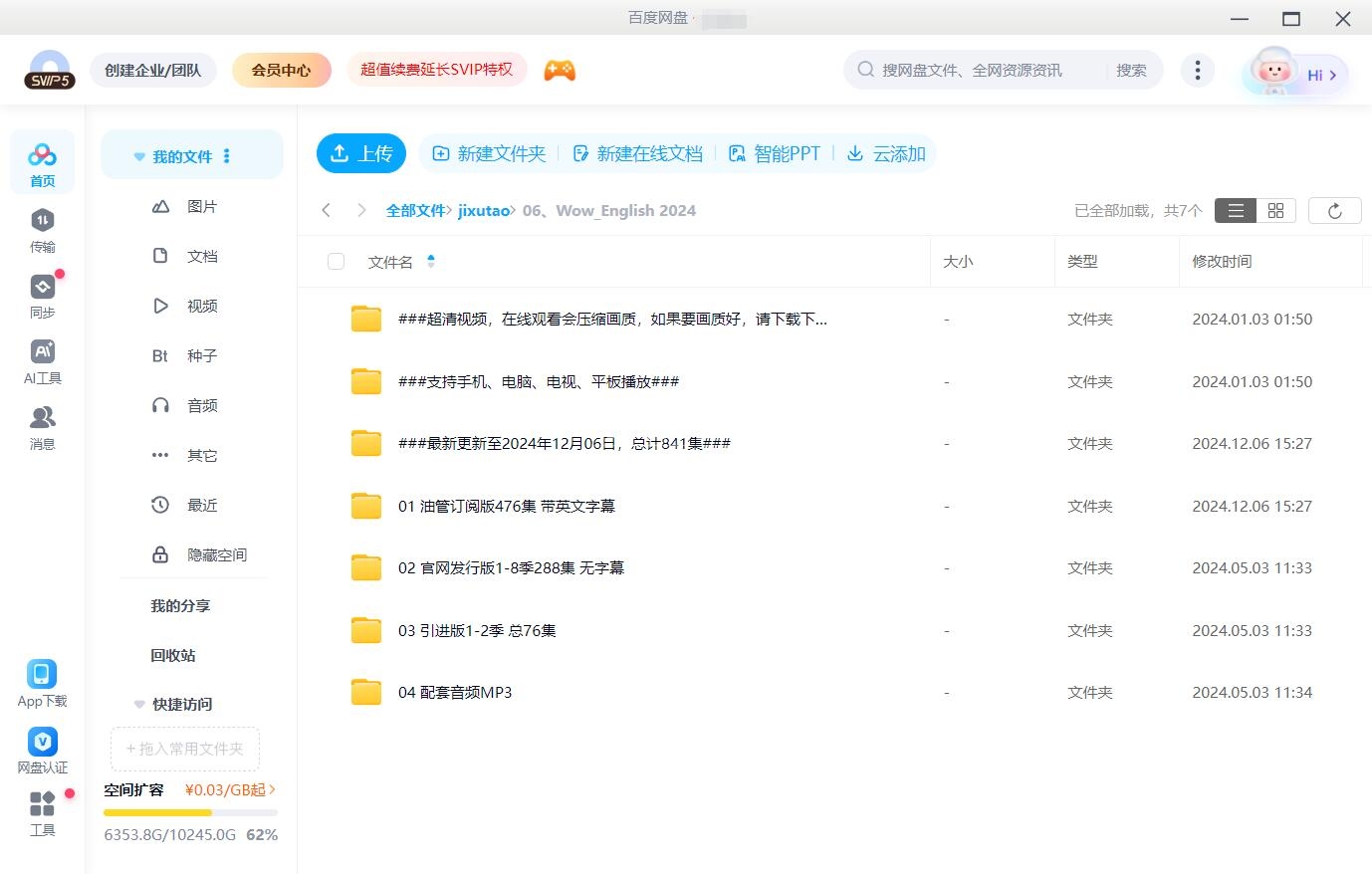Switch to list view mode
Image resolution: width=1372 pixels, height=874 pixels.
[x=1236, y=210]
